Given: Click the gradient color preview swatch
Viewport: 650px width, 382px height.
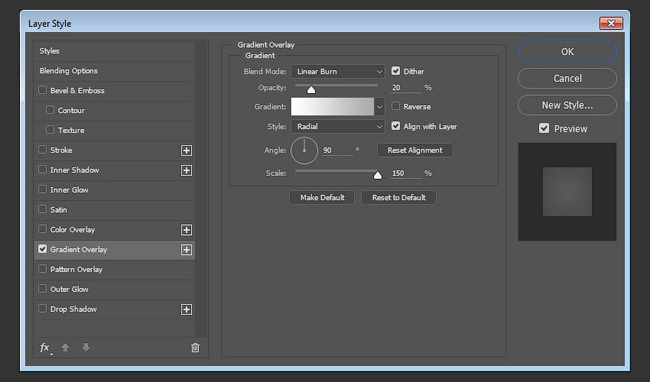Looking at the screenshot, I should (x=332, y=106).
